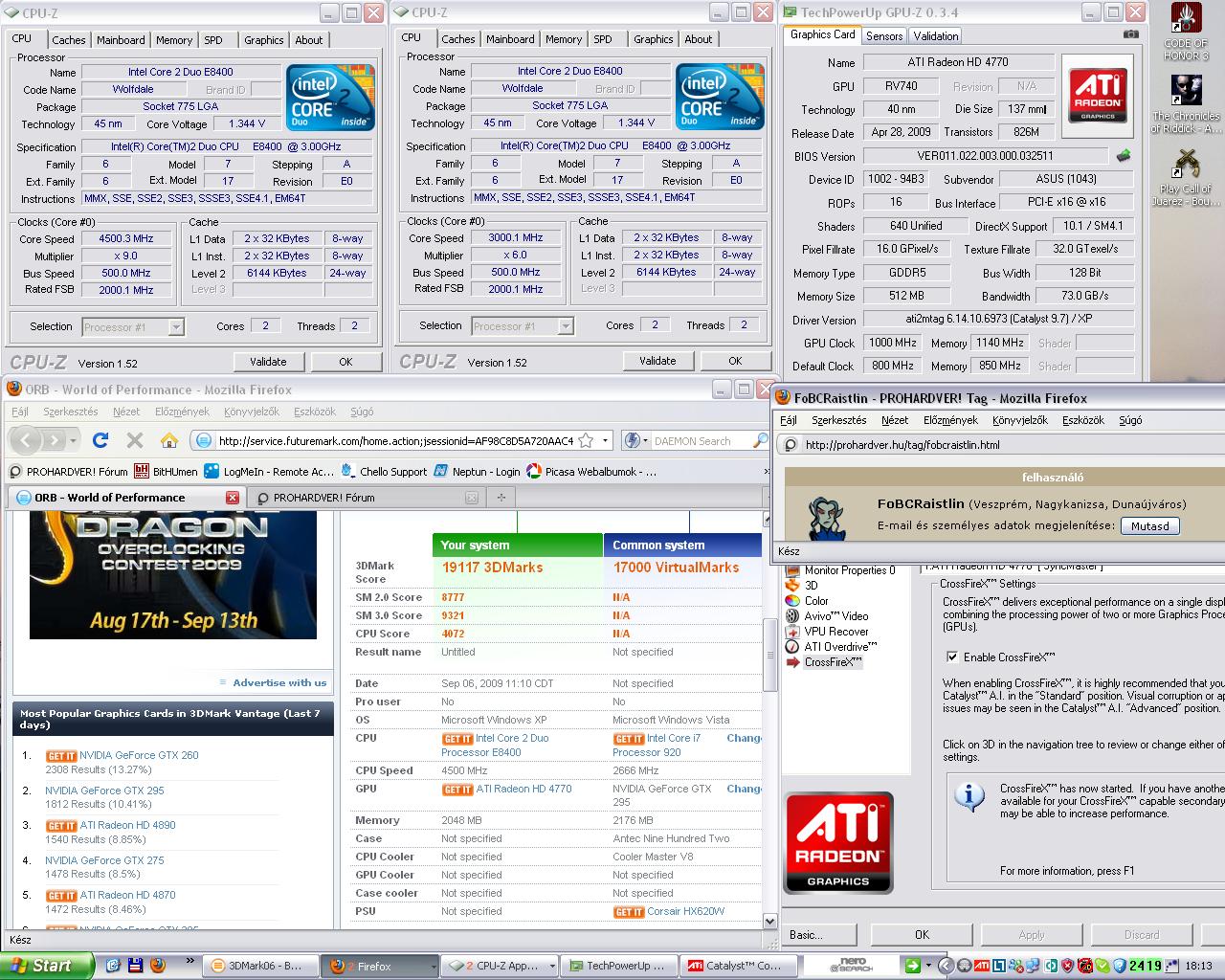1225x980 pixels.
Task: Open the Advertise with us link
Action: pos(279,682)
